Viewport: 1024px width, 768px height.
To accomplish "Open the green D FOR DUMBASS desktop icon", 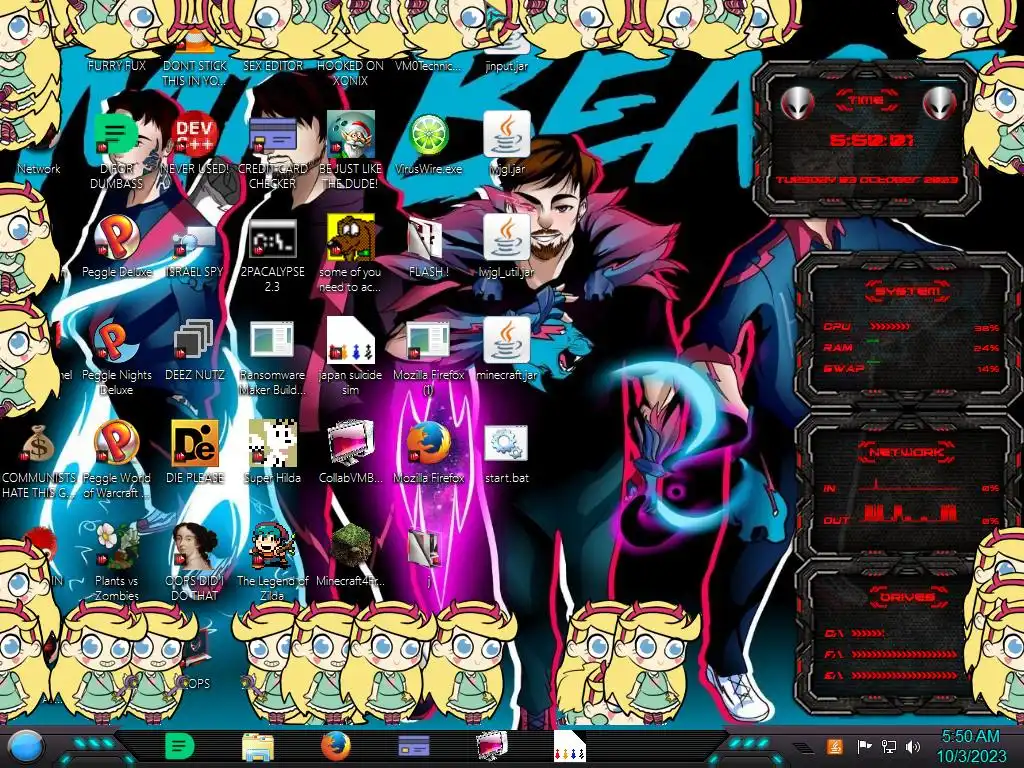I will tap(116, 135).
